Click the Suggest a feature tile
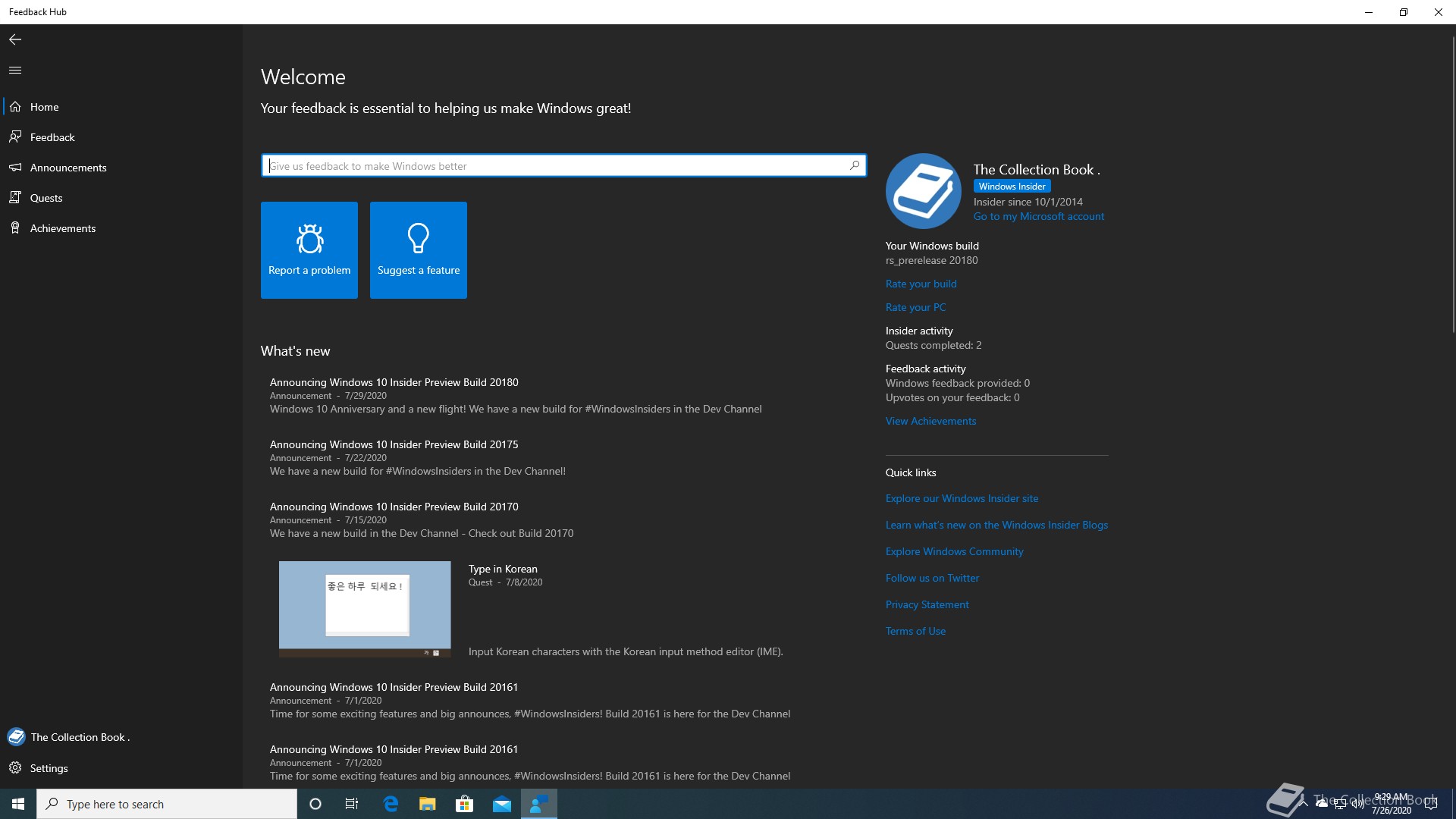The image size is (1456, 819). pyautogui.click(x=419, y=250)
